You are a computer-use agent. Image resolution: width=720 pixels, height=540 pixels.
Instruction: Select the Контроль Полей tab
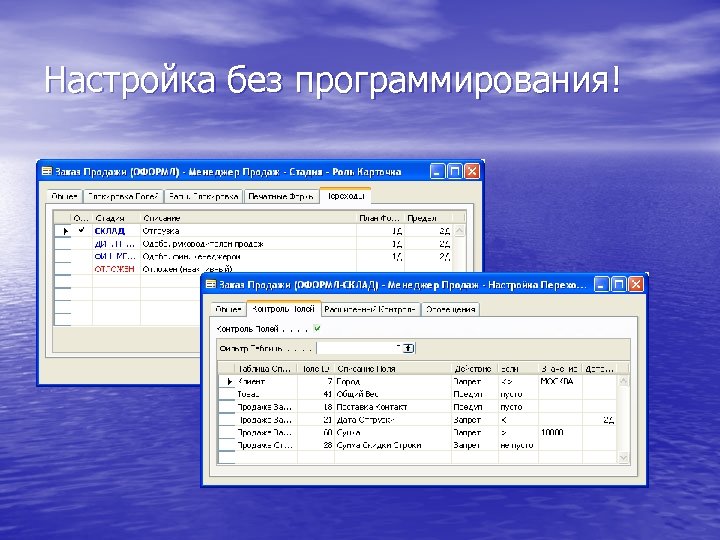coord(283,309)
